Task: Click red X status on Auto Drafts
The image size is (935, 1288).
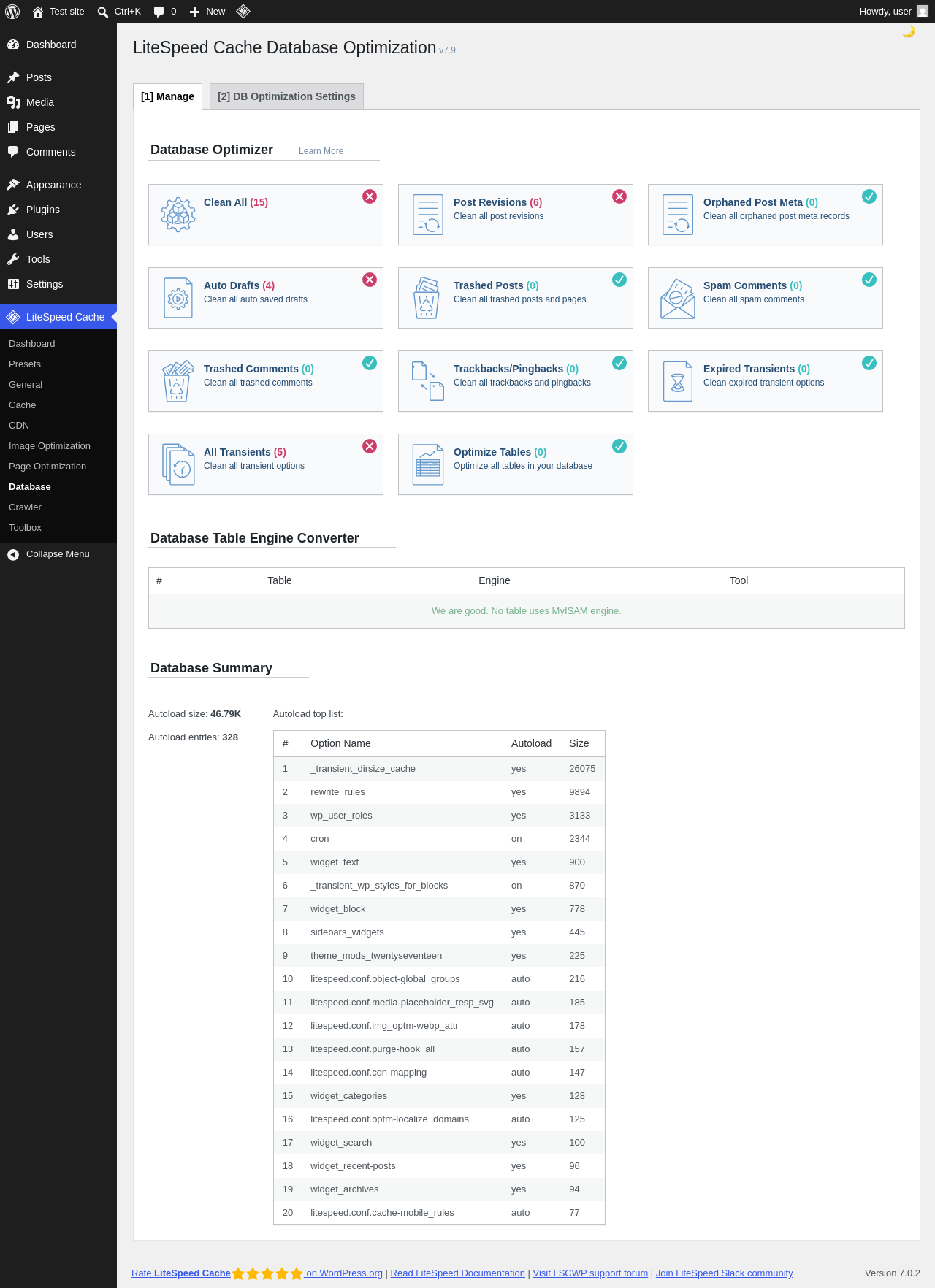Action: pos(370,280)
